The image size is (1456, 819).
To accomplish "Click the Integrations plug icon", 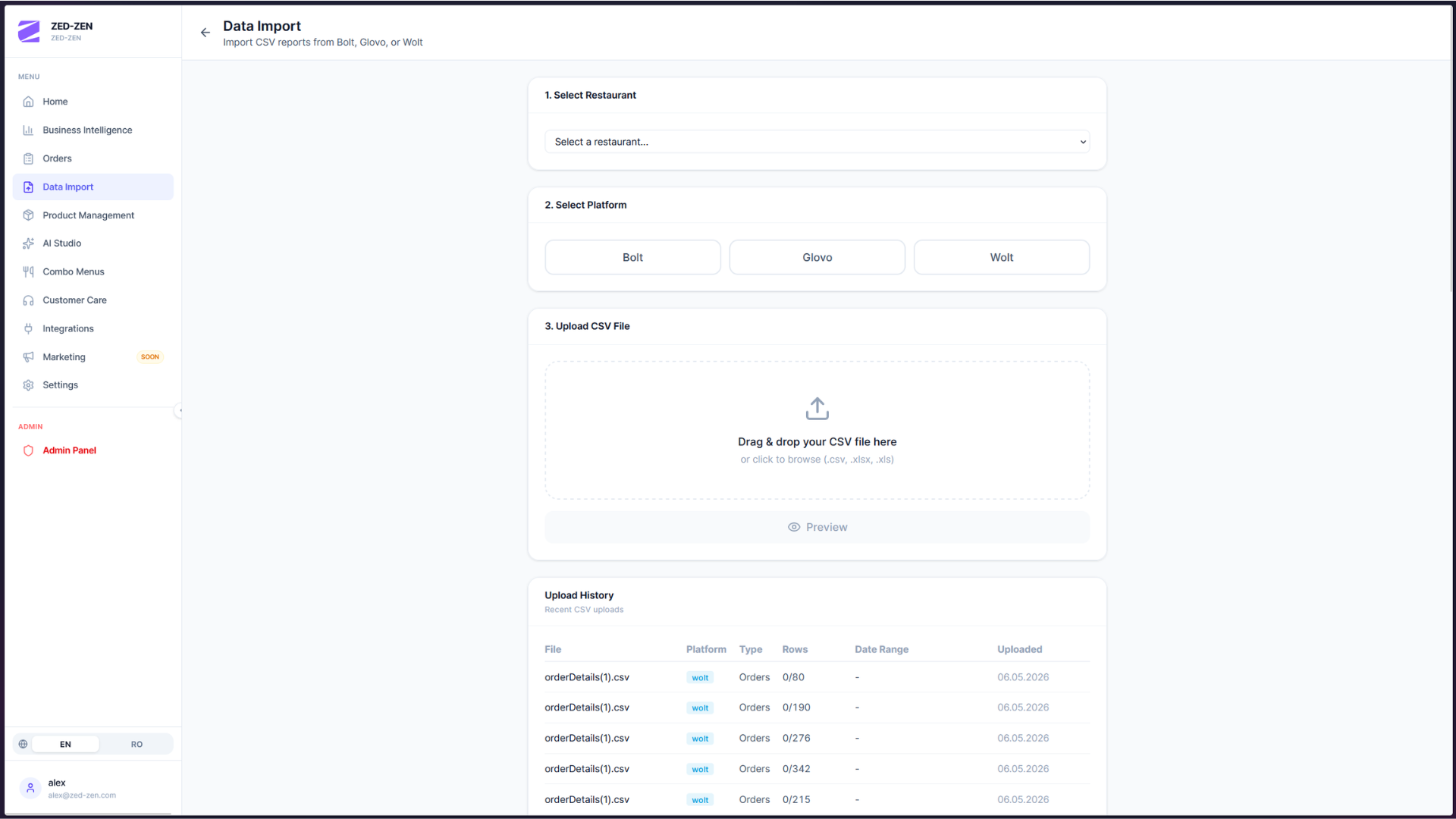I will point(28,328).
